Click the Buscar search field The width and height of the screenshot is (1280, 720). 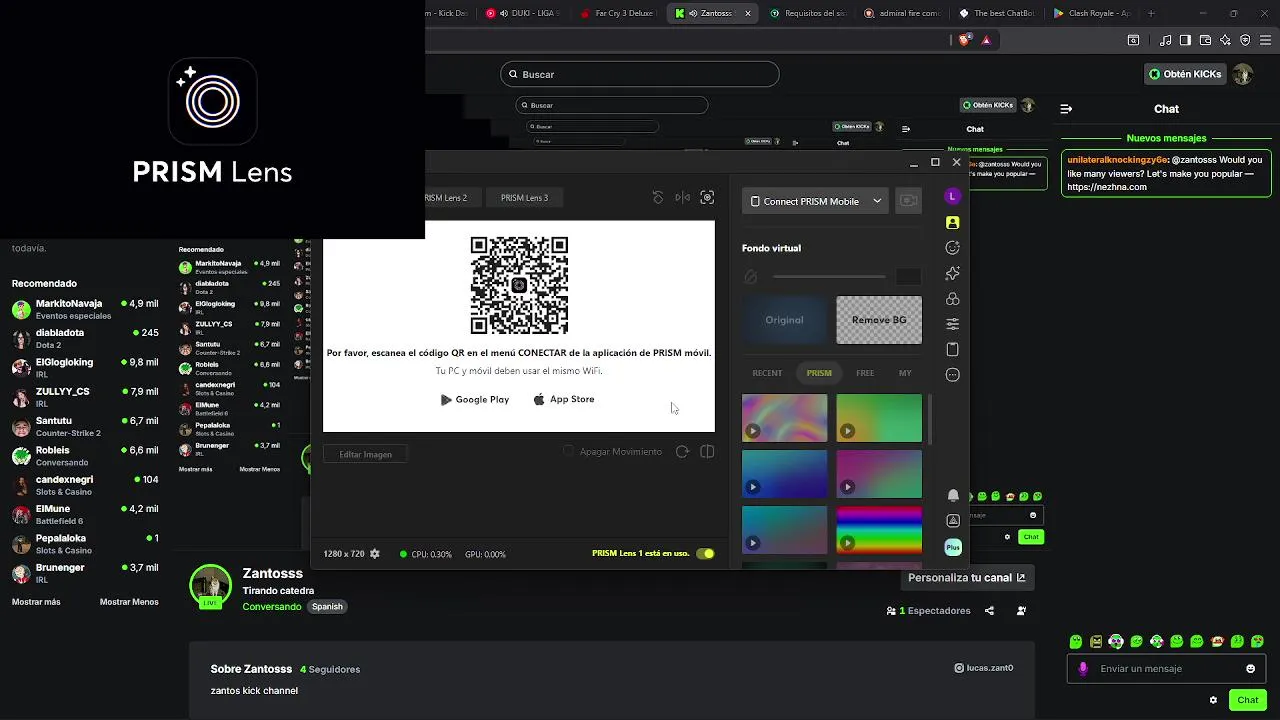click(x=640, y=74)
